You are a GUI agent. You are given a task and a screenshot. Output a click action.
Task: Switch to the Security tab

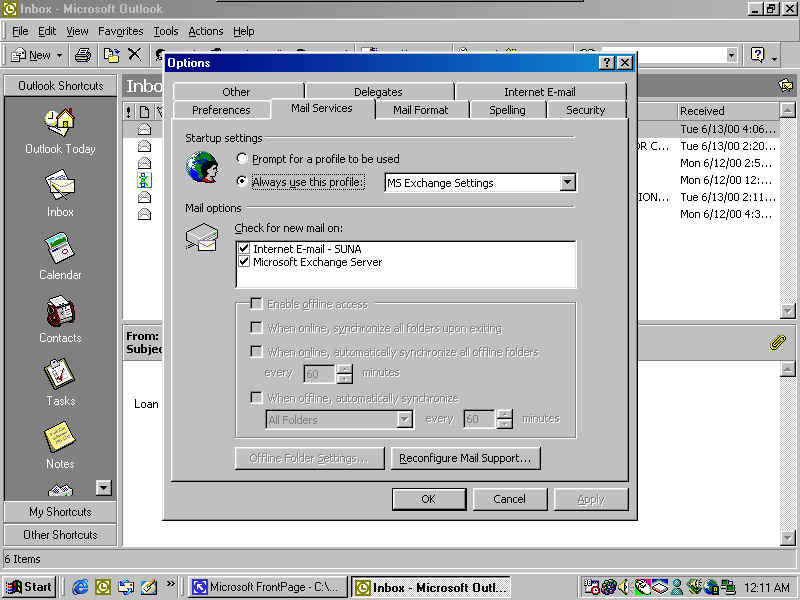point(585,110)
